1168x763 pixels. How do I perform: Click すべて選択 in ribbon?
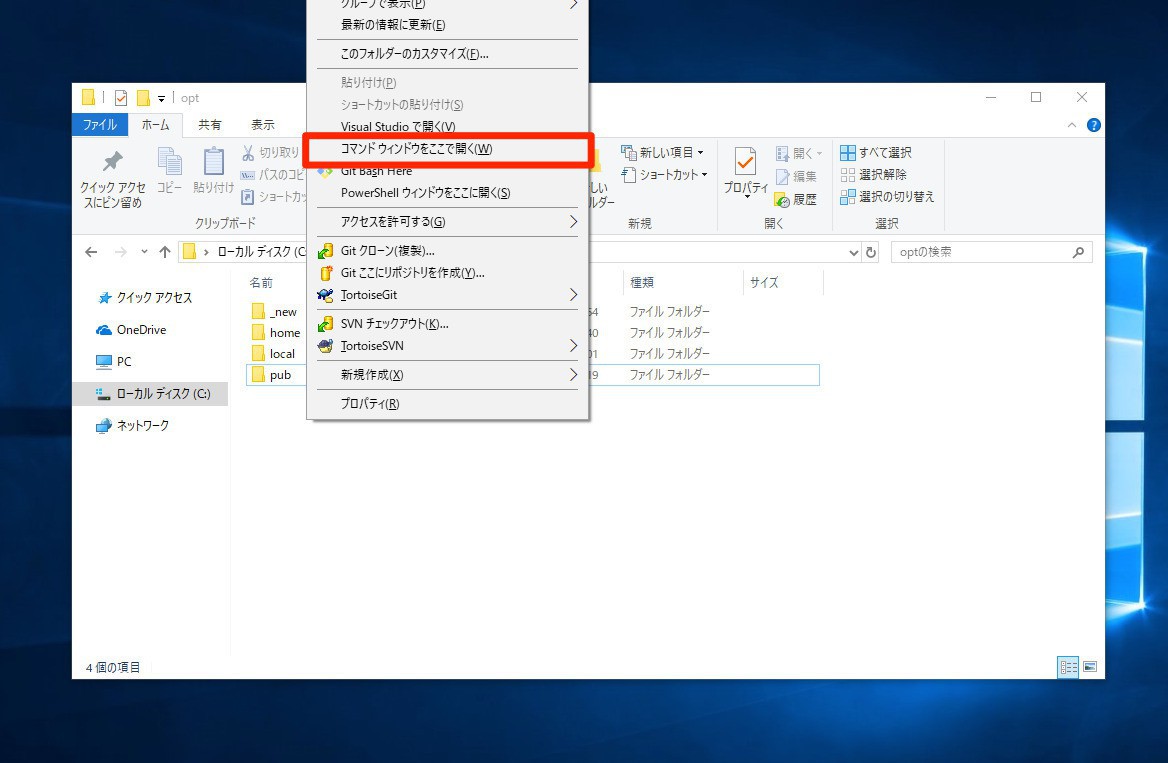[x=876, y=153]
